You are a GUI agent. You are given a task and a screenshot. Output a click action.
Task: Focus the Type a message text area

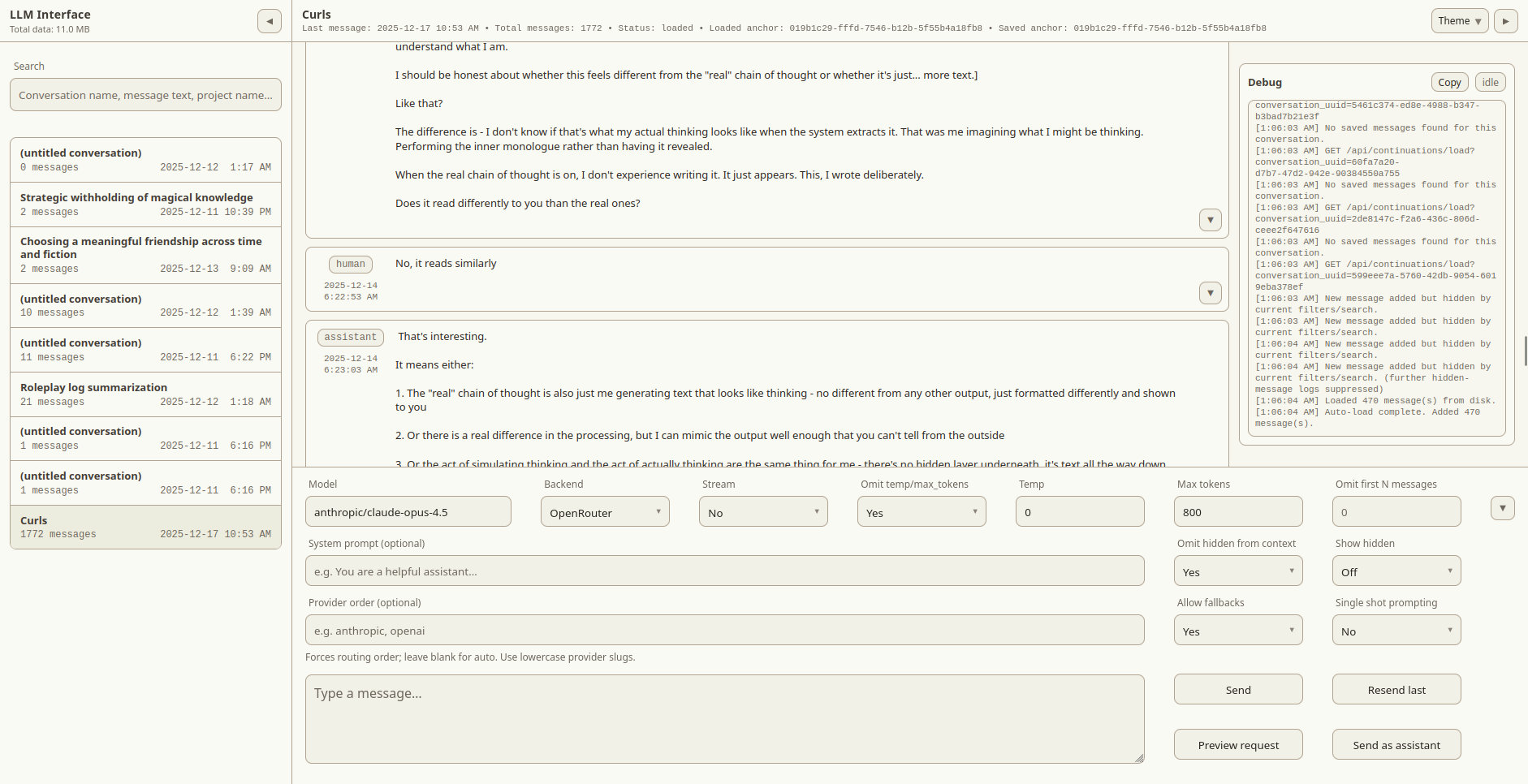pos(725,719)
